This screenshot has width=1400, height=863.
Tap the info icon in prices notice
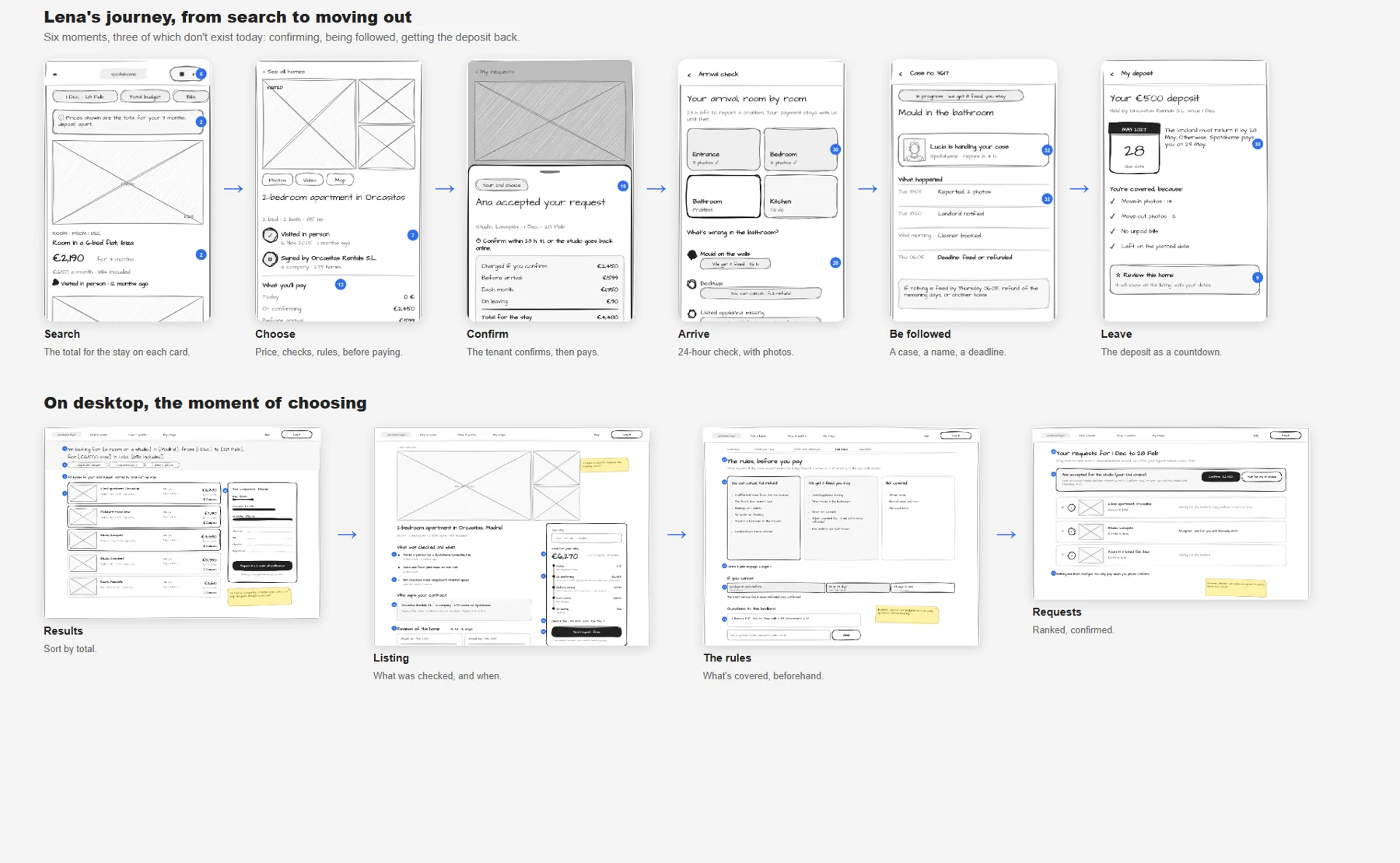(61, 118)
